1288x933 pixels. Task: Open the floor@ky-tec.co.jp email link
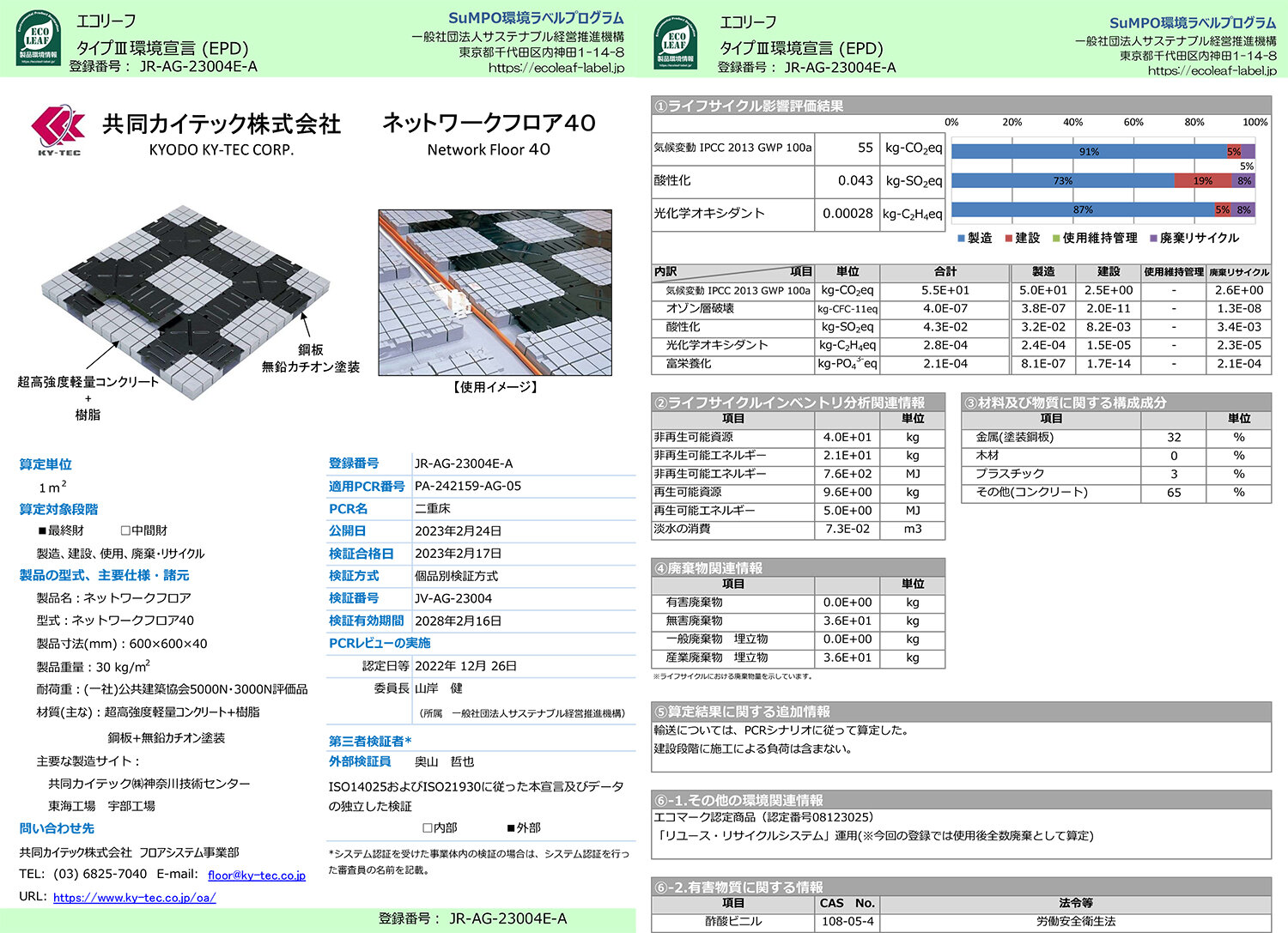tap(257, 875)
